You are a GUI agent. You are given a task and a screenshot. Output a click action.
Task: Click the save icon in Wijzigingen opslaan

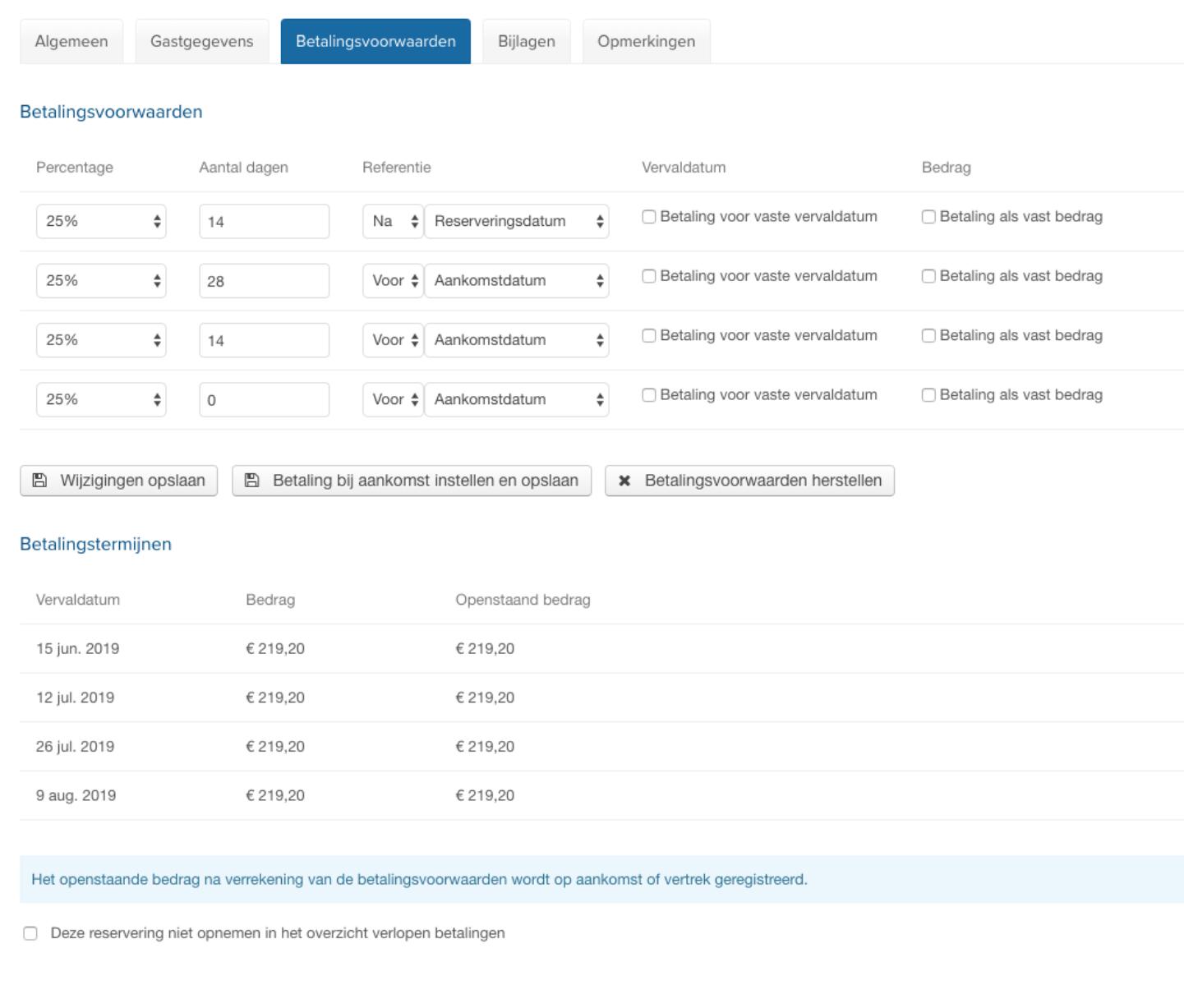tap(39, 481)
